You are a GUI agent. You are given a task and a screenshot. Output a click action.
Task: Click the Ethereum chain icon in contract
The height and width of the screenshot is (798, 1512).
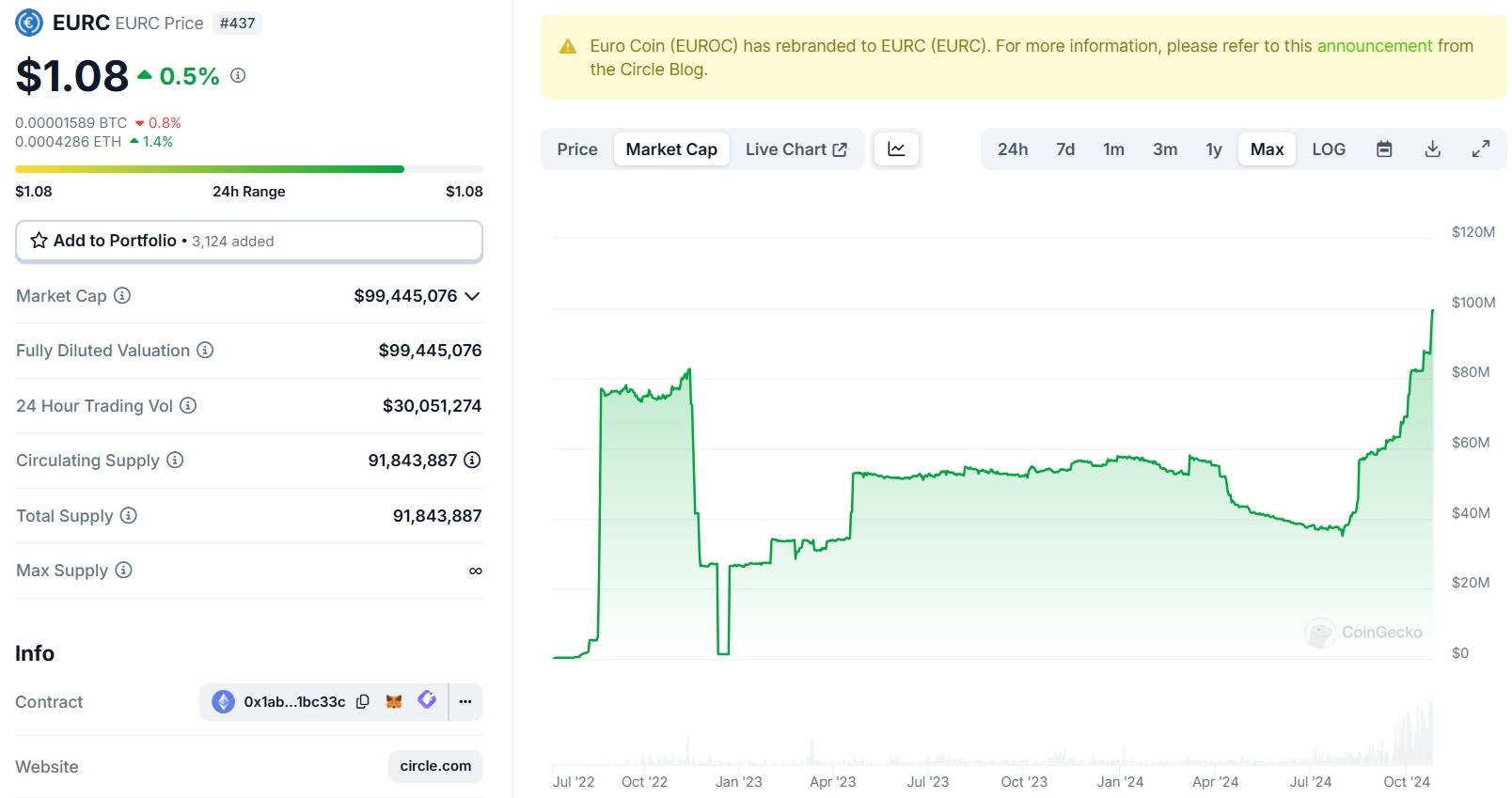coord(223,701)
